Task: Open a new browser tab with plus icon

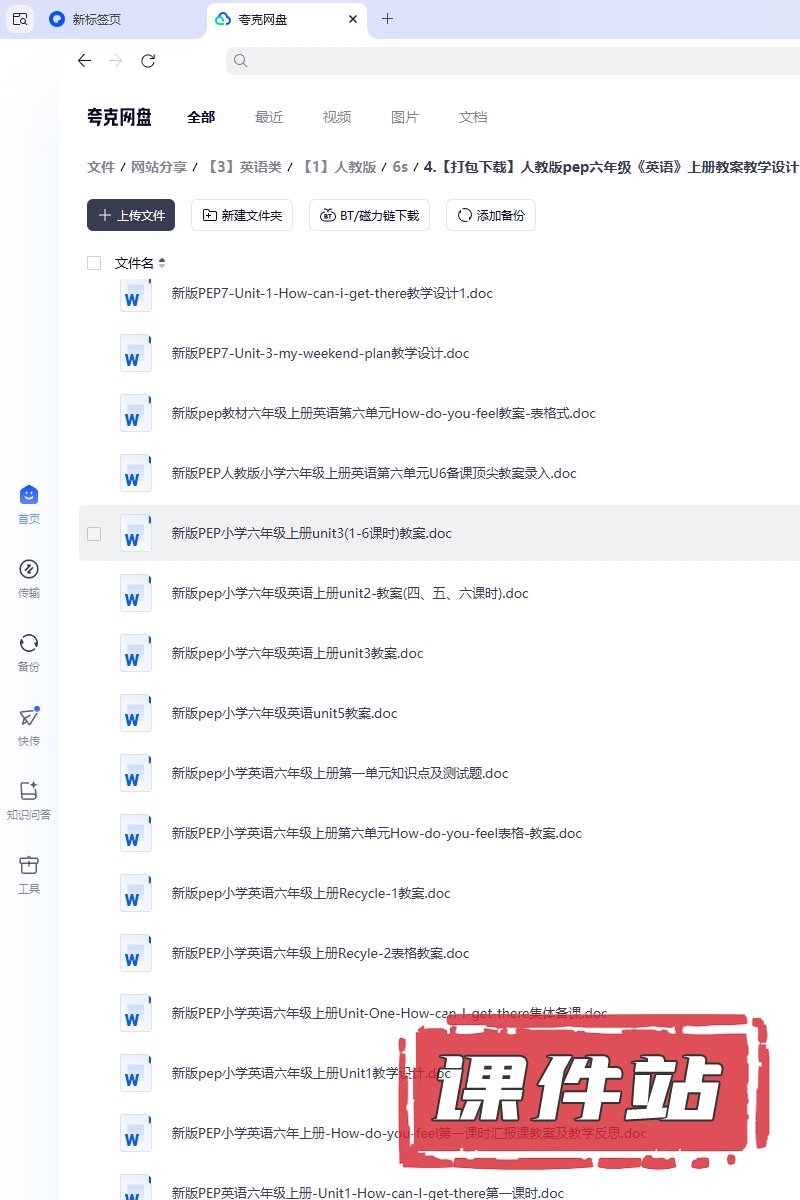Action: pyautogui.click(x=388, y=19)
